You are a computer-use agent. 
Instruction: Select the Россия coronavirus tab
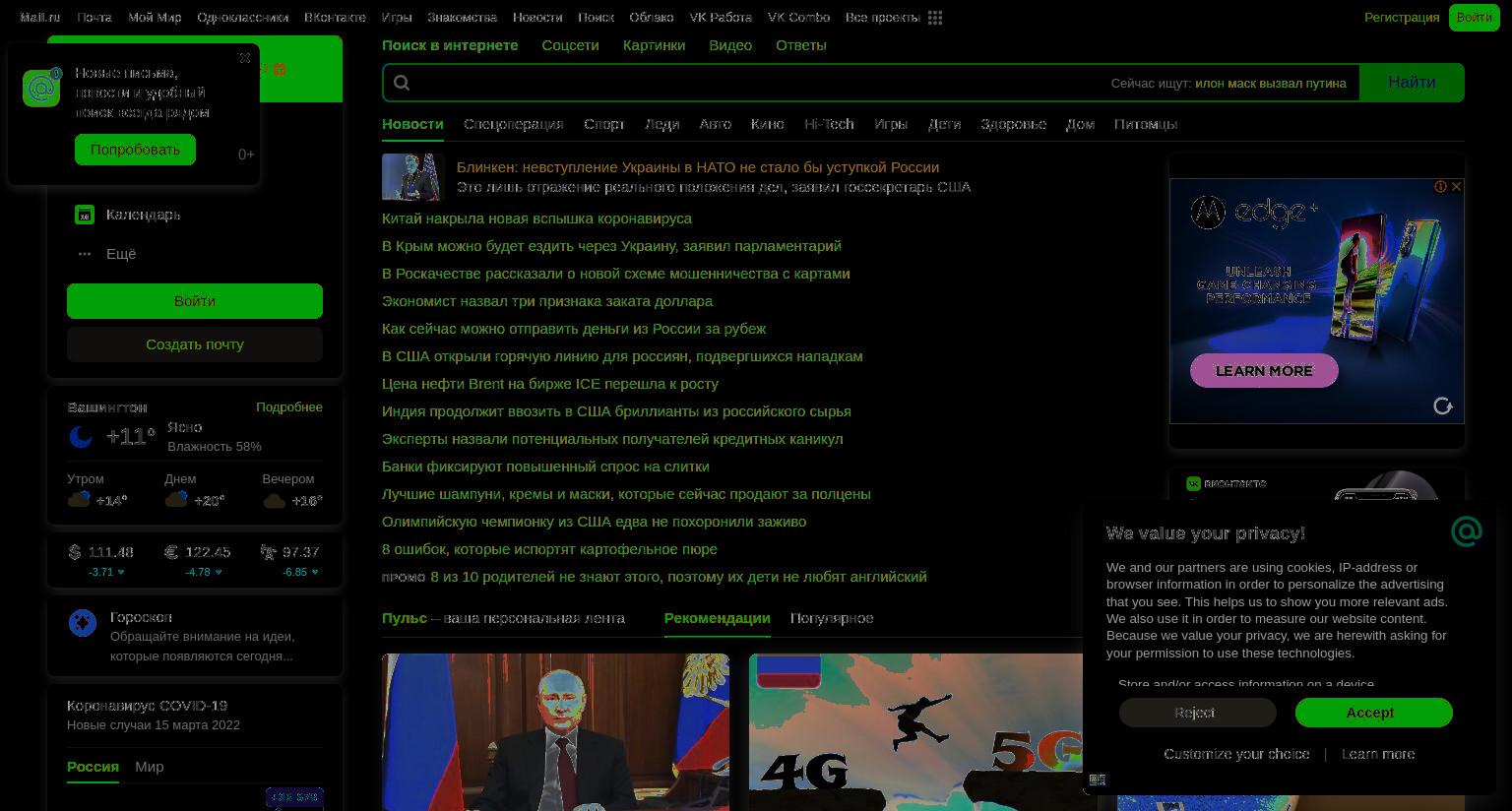[x=93, y=767]
